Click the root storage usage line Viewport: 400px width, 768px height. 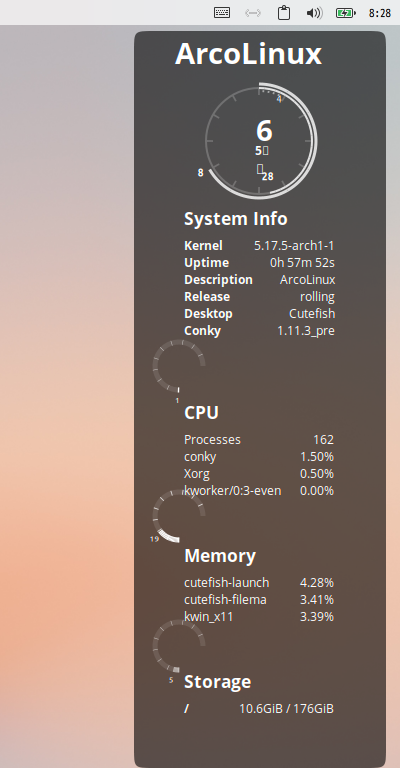click(x=259, y=709)
